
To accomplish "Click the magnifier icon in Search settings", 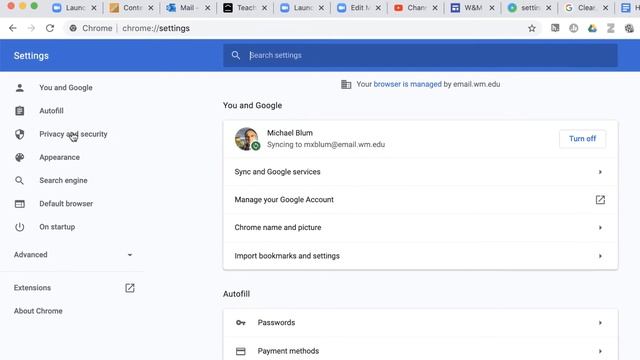I will coord(236,55).
